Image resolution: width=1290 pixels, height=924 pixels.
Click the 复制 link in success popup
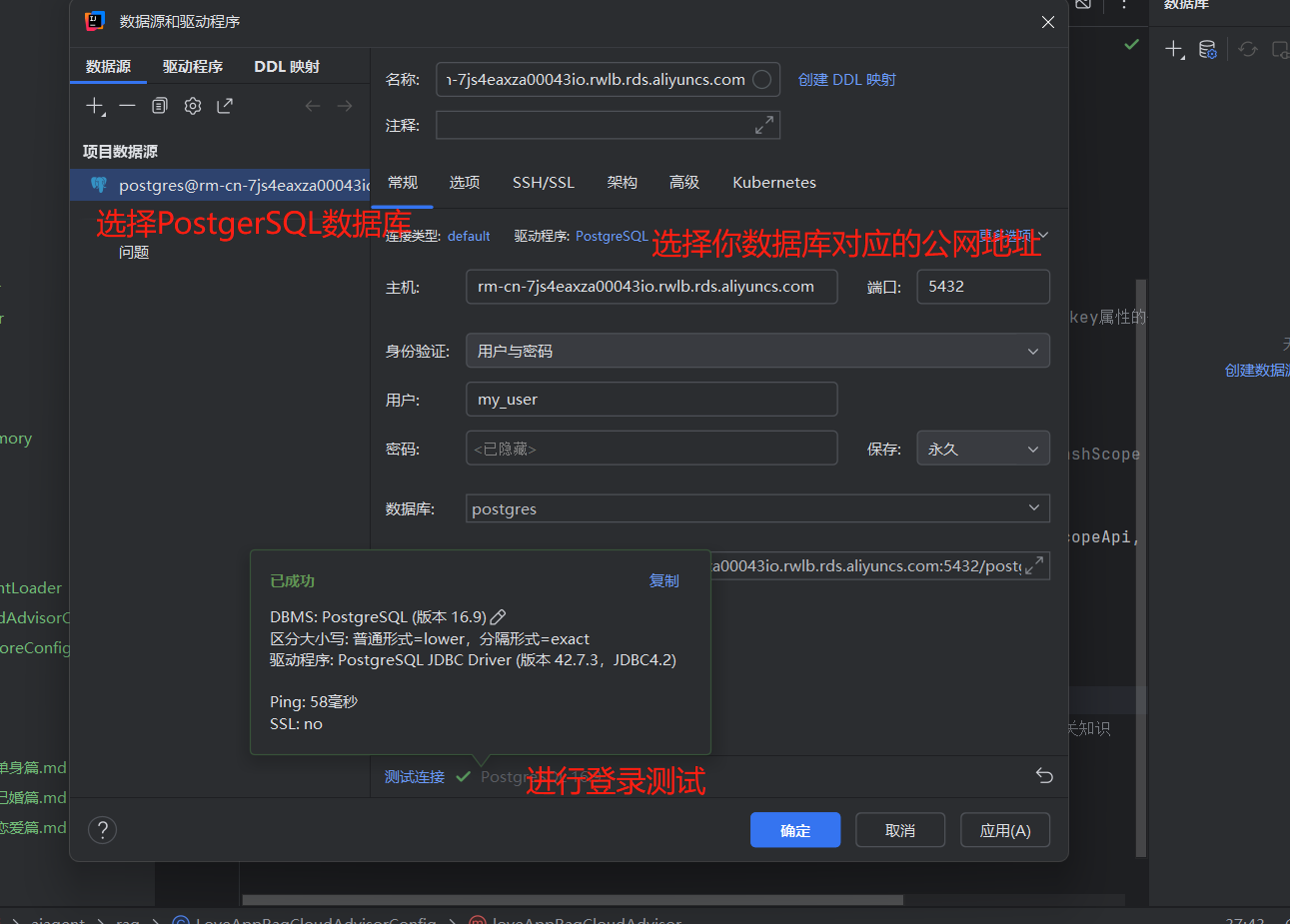(663, 581)
